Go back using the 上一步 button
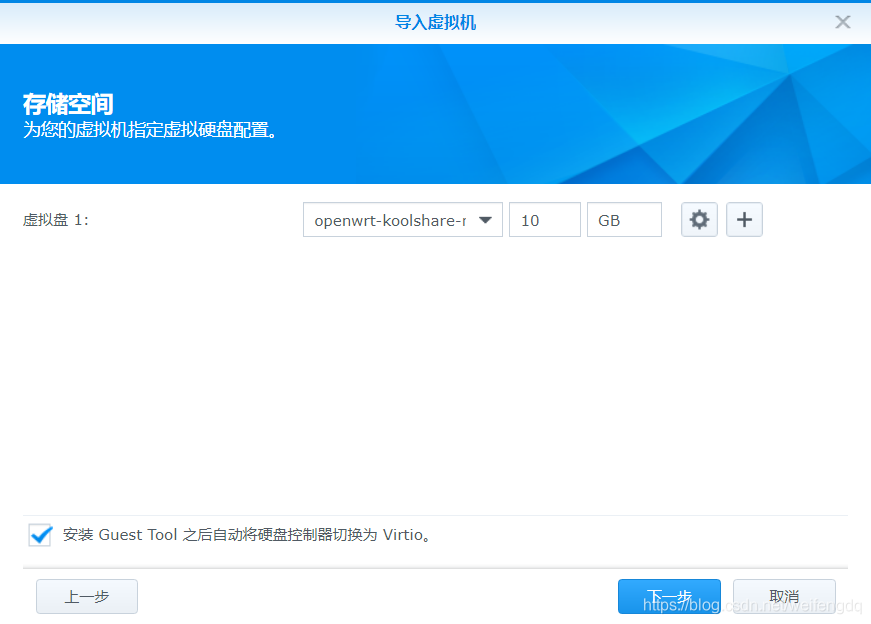 86,595
